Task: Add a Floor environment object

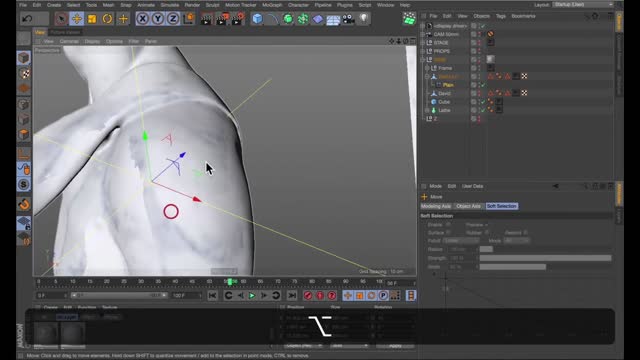Action: [333, 19]
